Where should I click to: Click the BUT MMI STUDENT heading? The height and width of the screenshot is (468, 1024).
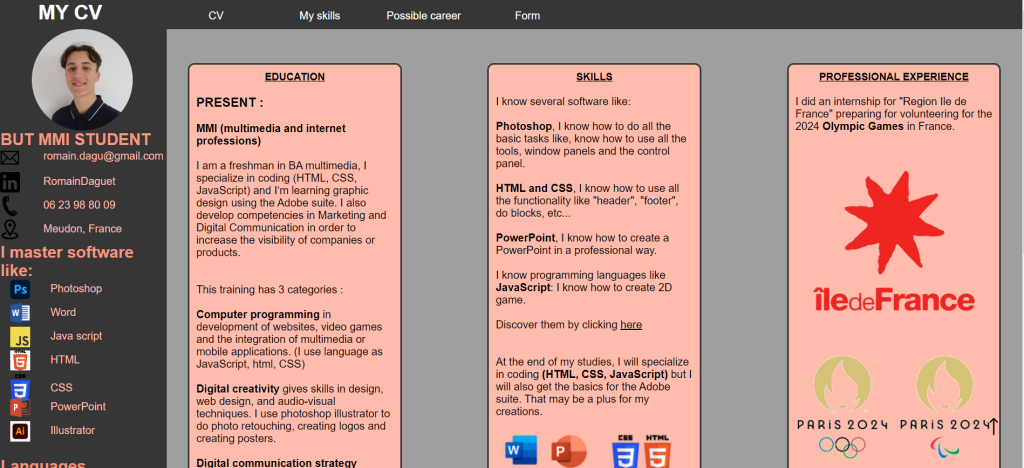click(76, 139)
